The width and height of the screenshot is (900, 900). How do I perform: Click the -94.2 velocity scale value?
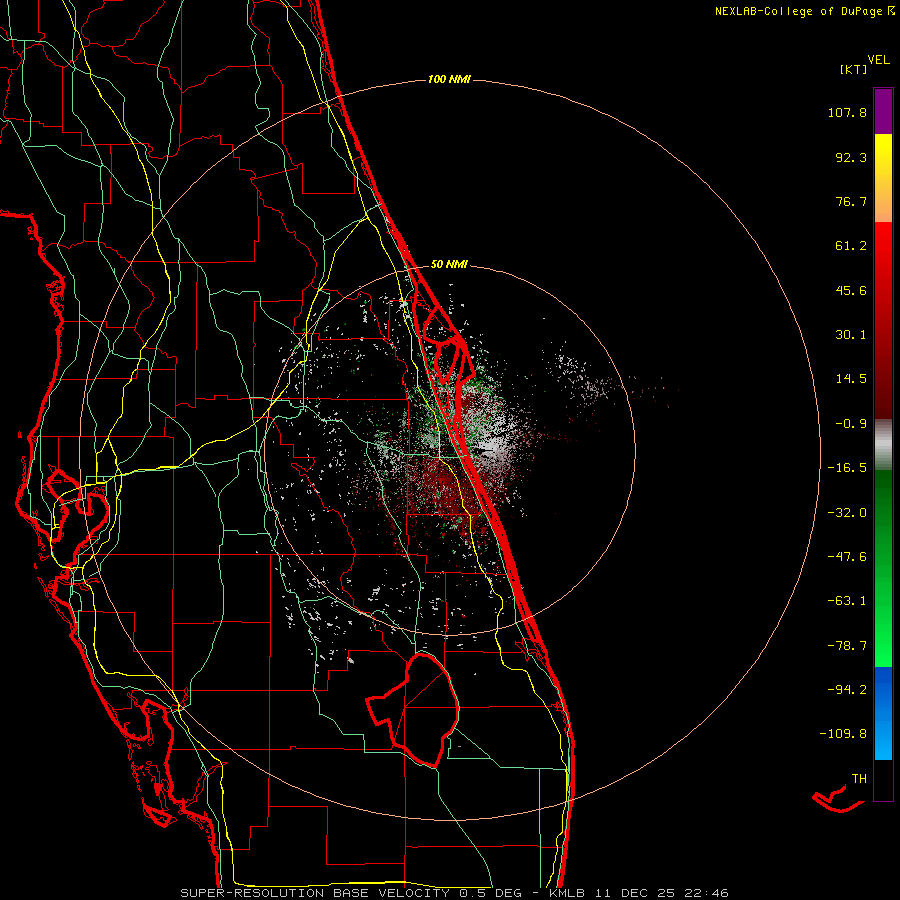[x=847, y=690]
